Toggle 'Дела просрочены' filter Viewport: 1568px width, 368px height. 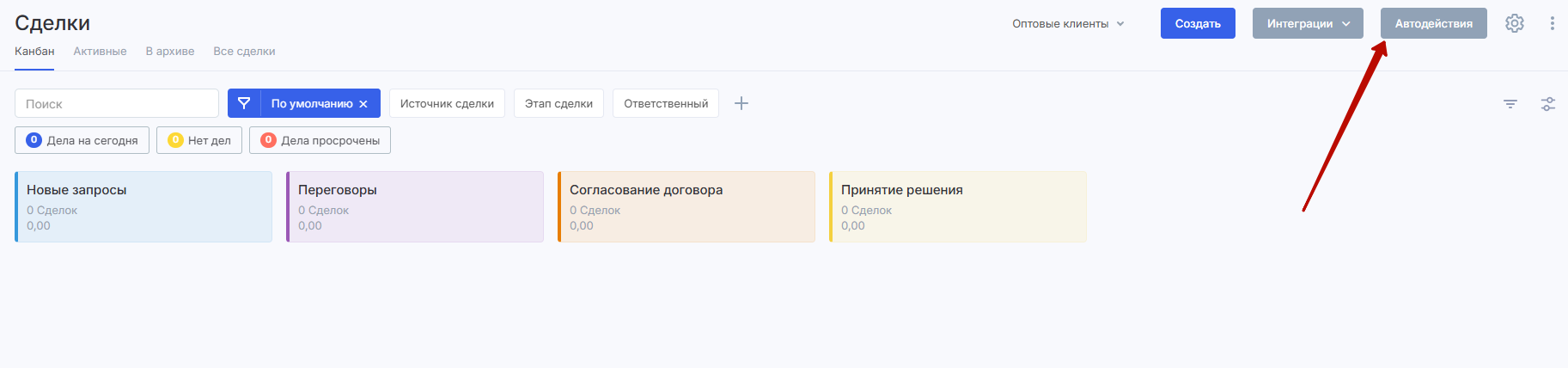pos(320,140)
